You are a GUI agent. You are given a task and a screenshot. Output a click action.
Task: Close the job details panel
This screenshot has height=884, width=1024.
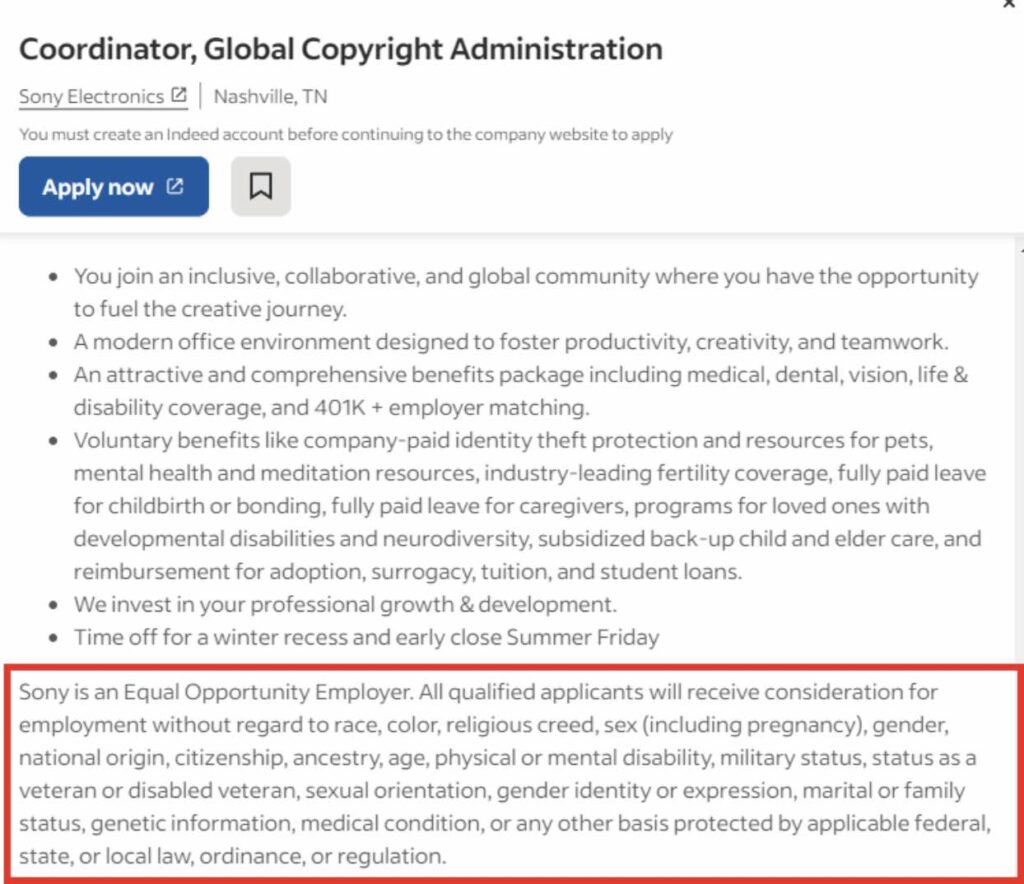click(1010, 4)
